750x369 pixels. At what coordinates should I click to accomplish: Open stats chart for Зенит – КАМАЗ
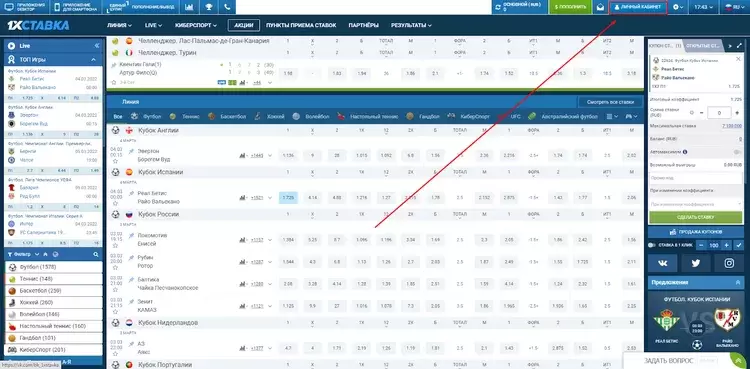click(242, 305)
